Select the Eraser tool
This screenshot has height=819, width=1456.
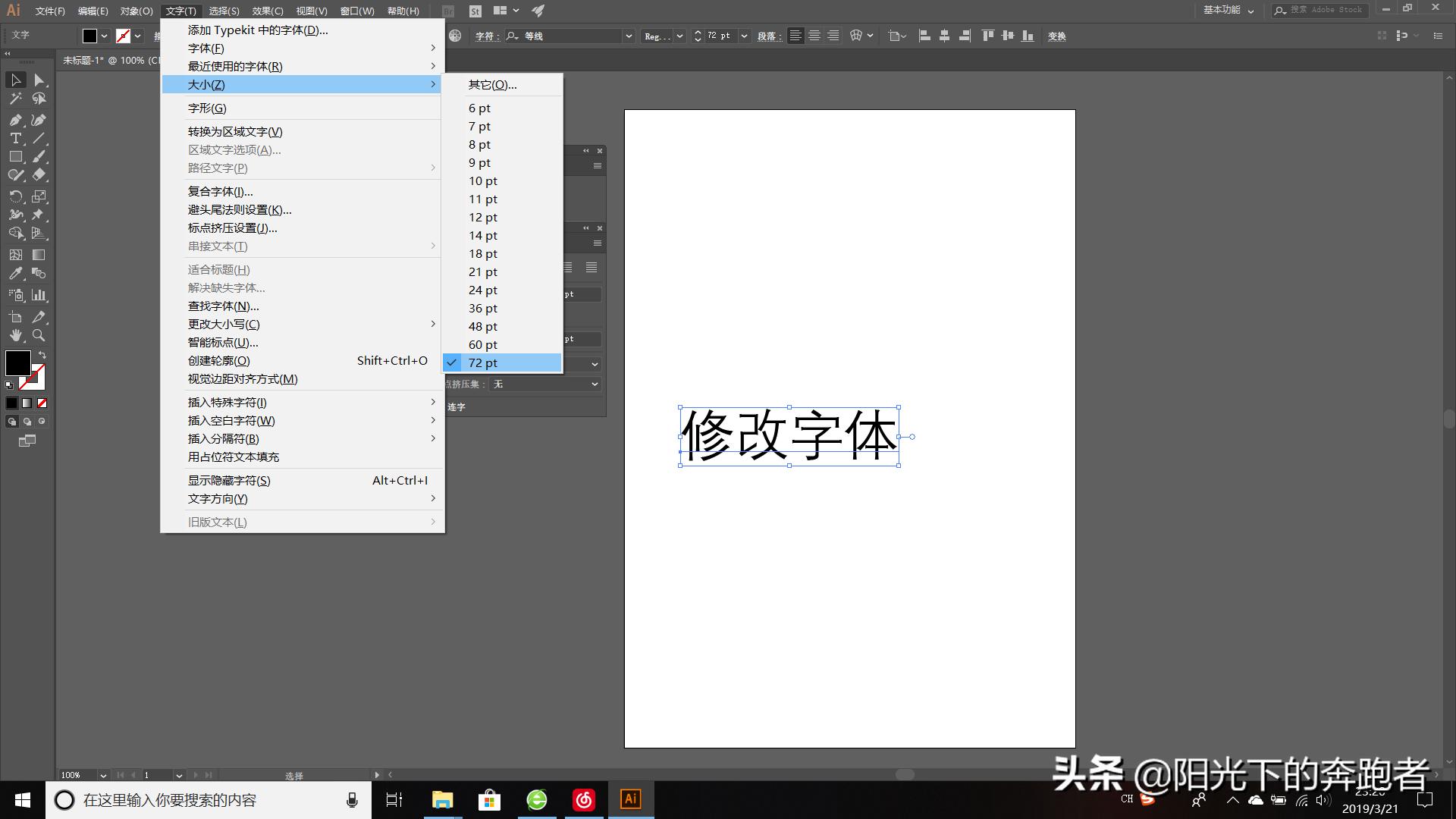pyautogui.click(x=39, y=174)
